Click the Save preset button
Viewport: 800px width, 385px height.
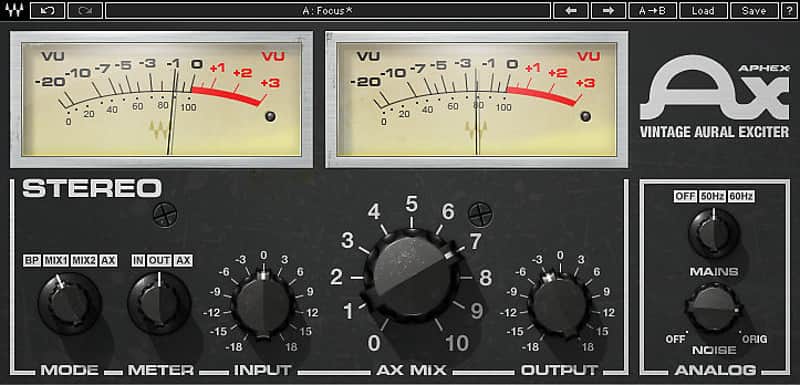[x=754, y=10]
